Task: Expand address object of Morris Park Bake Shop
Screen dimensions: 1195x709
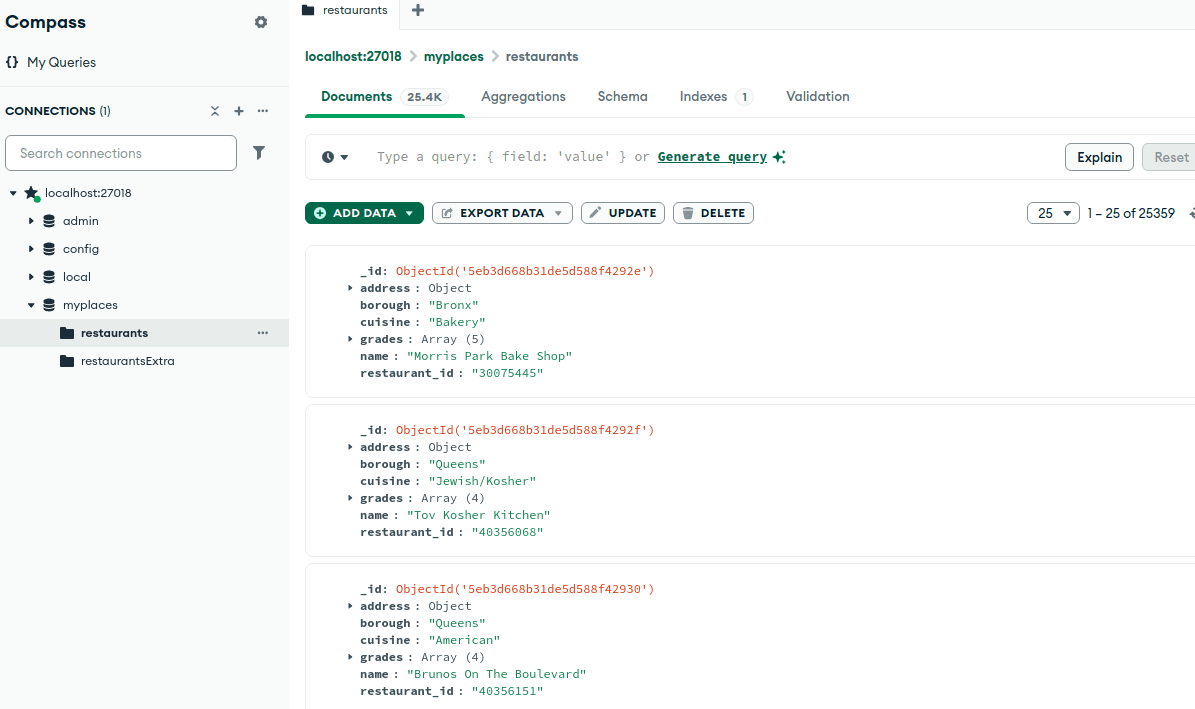Action: coord(349,288)
